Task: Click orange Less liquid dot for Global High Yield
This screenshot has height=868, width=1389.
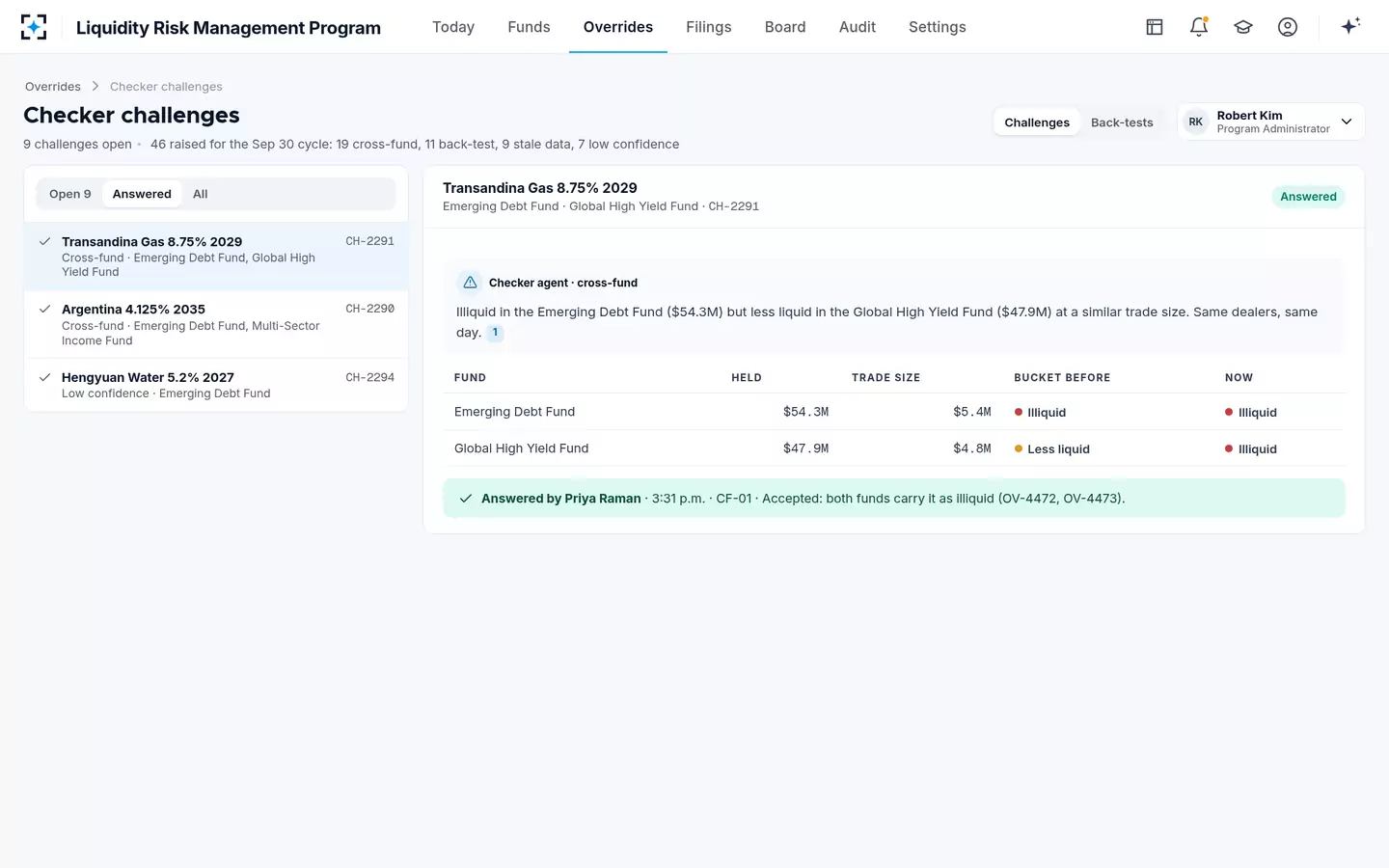Action: (1019, 448)
